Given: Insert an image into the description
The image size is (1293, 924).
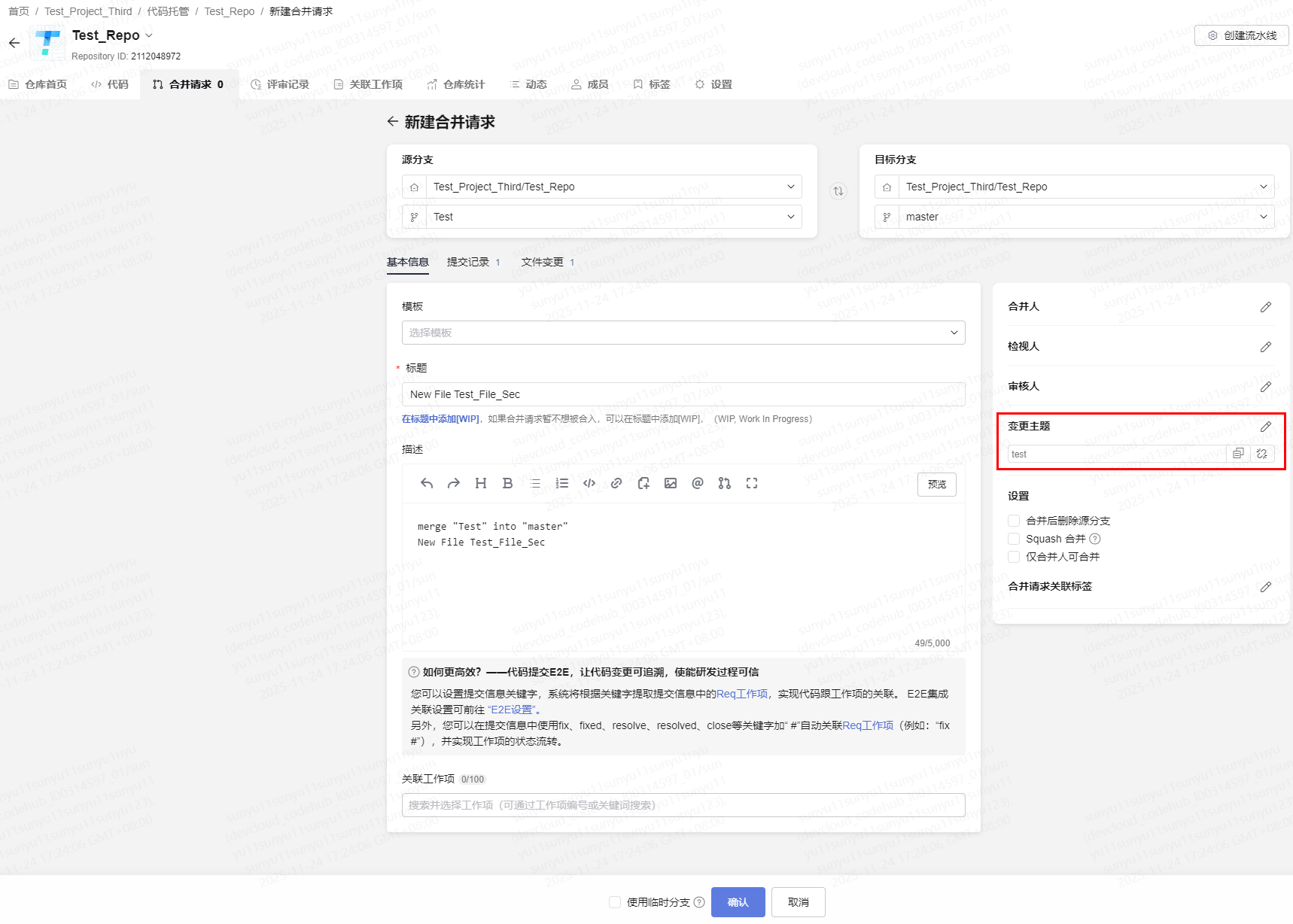Looking at the screenshot, I should click(671, 484).
